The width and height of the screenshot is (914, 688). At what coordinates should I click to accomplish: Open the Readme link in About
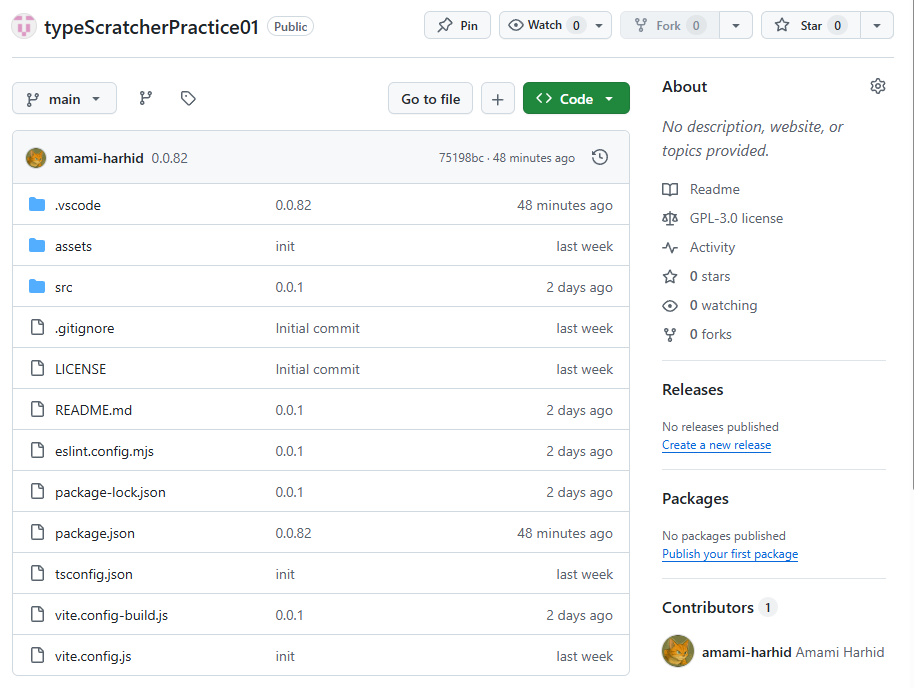coord(714,189)
